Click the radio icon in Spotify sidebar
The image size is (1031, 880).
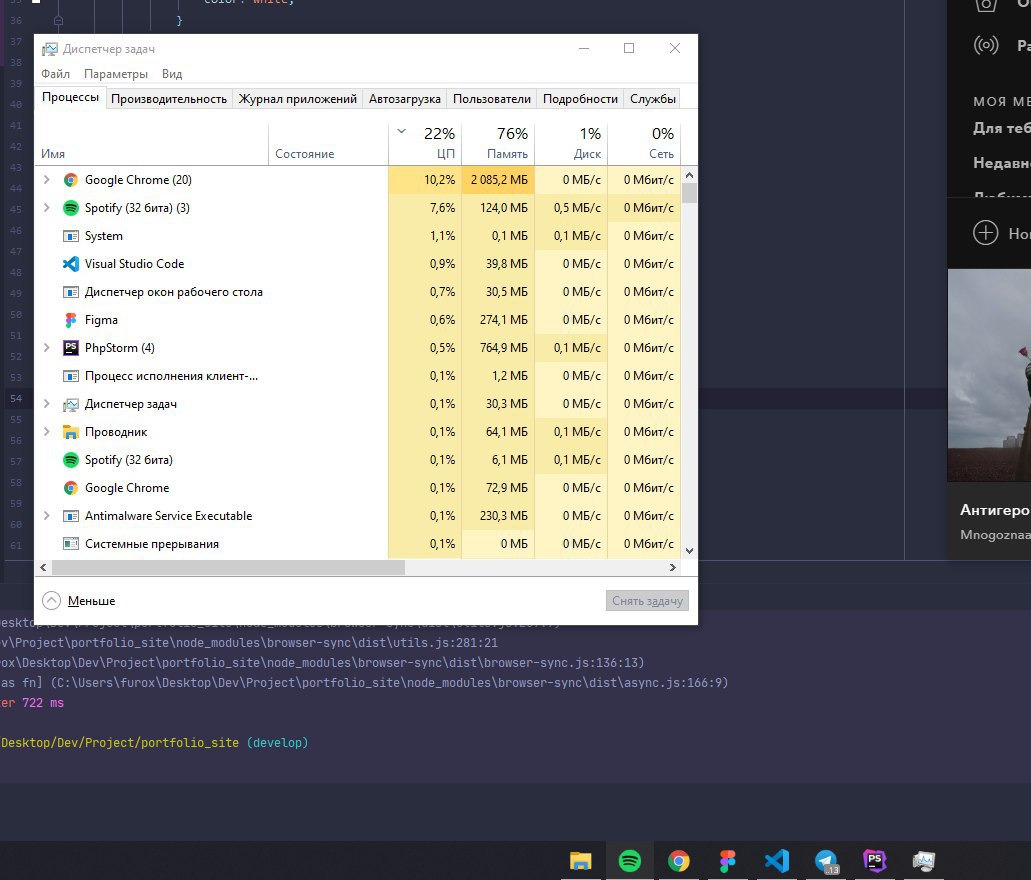[986, 45]
